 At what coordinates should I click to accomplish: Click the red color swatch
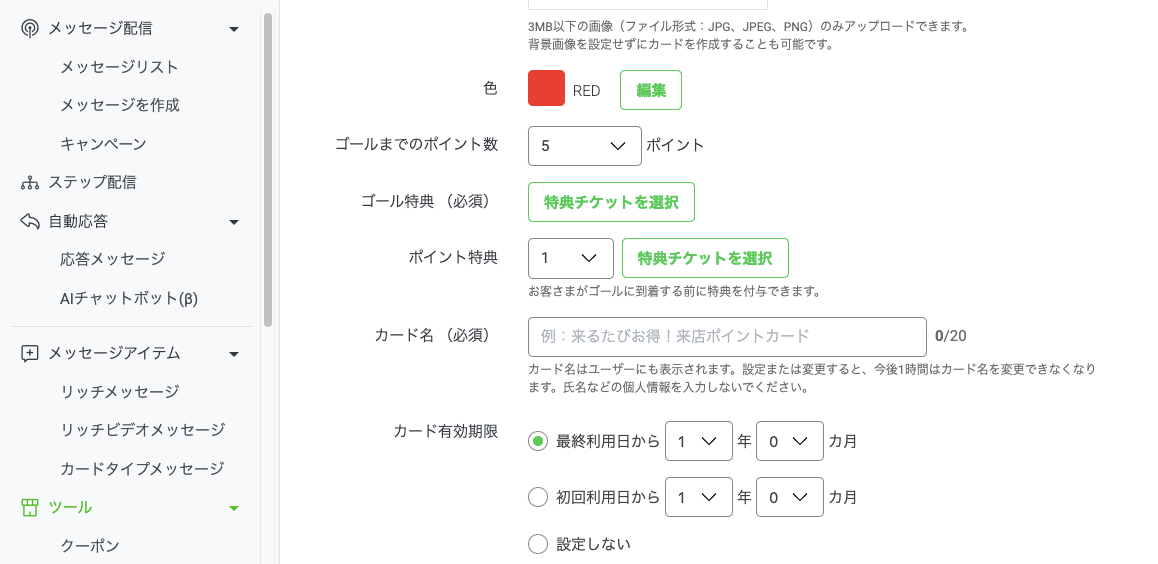(547, 89)
